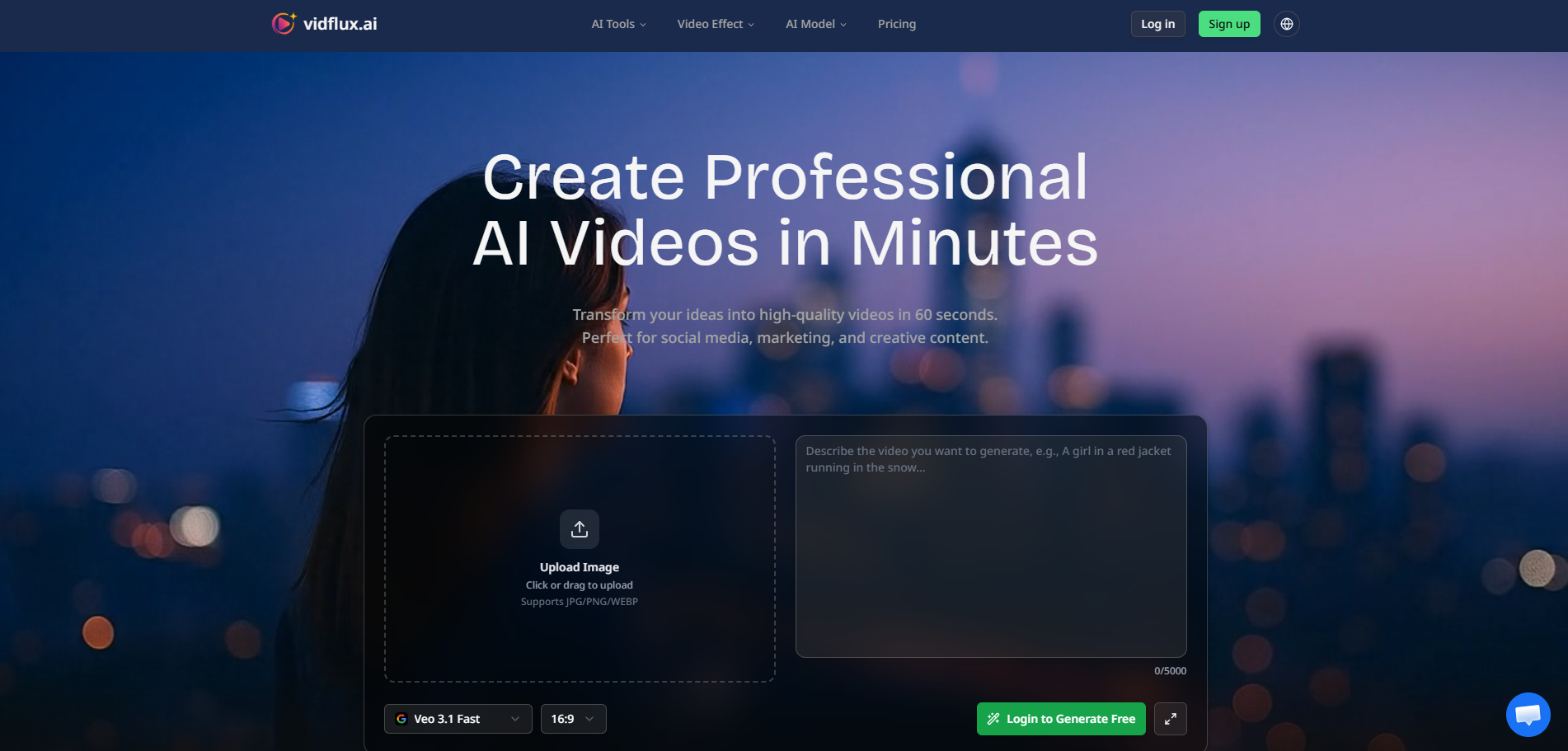The image size is (1568, 751).
Task: Select AI Tools in the navigation bar
Action: pos(612,24)
